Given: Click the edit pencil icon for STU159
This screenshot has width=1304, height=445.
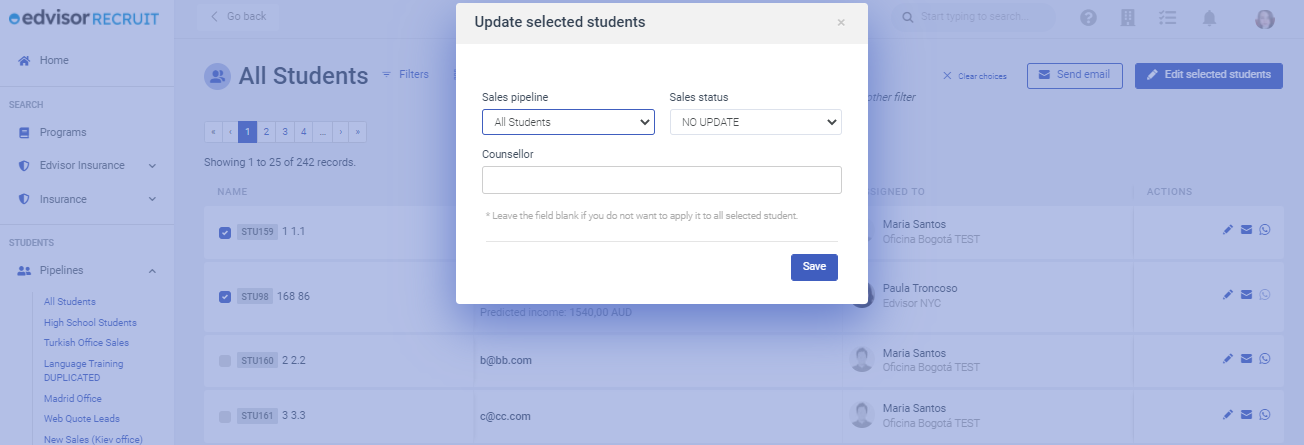Looking at the screenshot, I should click(1228, 230).
